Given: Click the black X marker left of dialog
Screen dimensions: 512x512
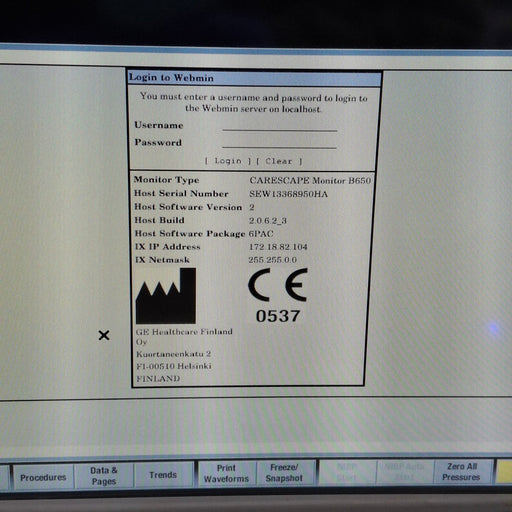Looking at the screenshot, I should [104, 335].
